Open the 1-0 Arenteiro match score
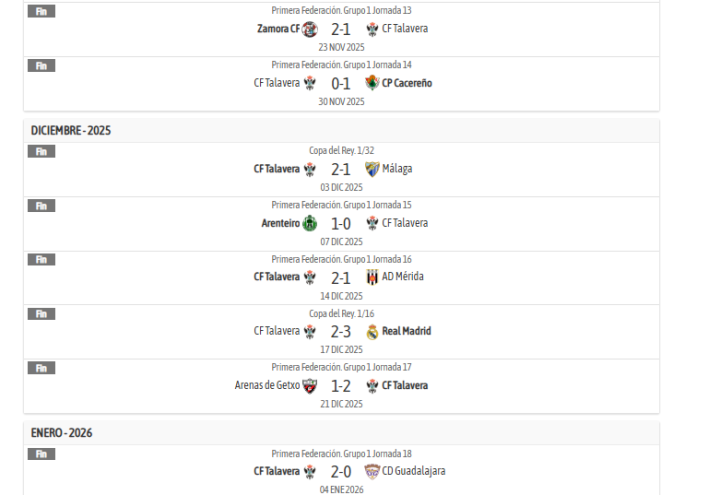 [x=341, y=224]
